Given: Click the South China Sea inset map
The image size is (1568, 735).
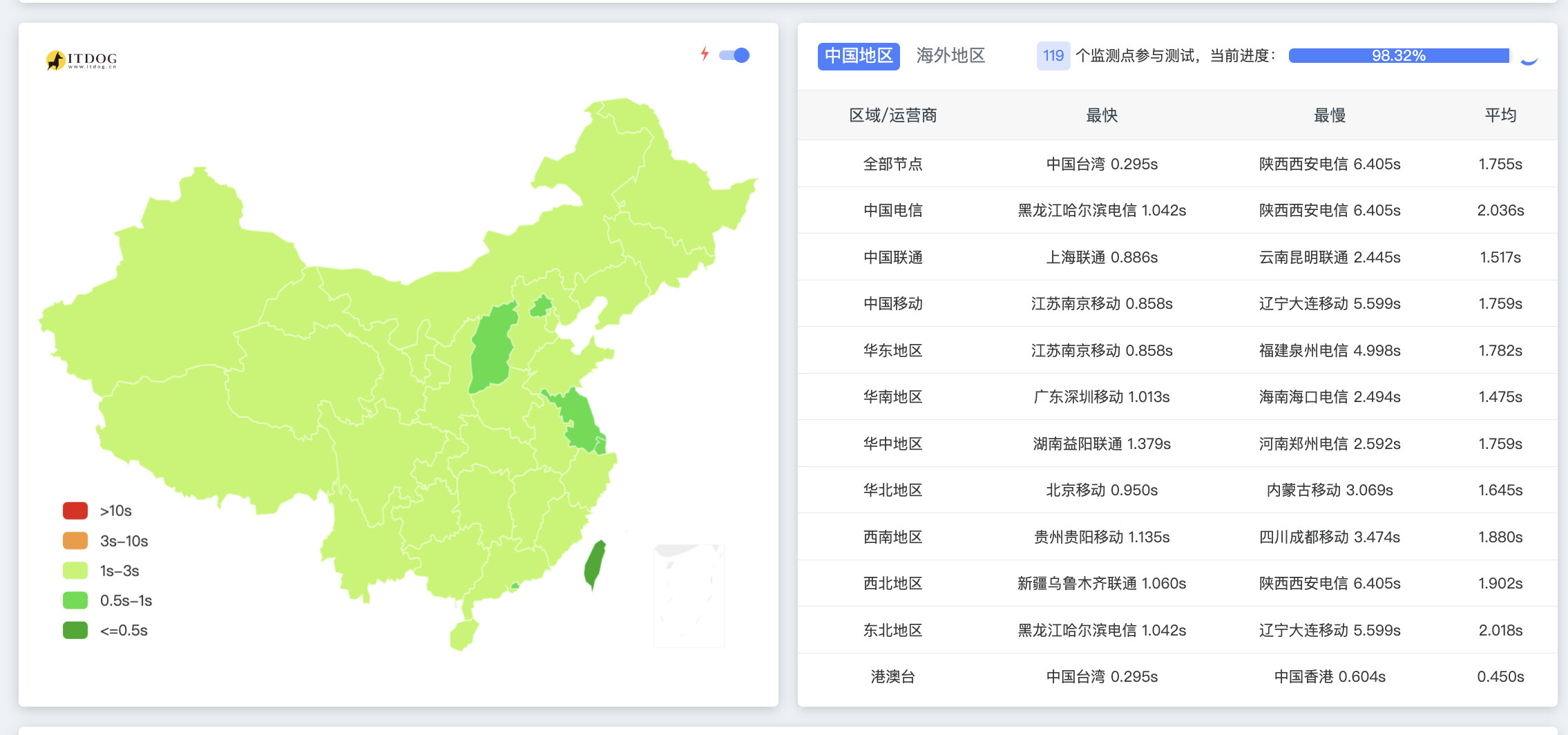Looking at the screenshot, I should 689,595.
